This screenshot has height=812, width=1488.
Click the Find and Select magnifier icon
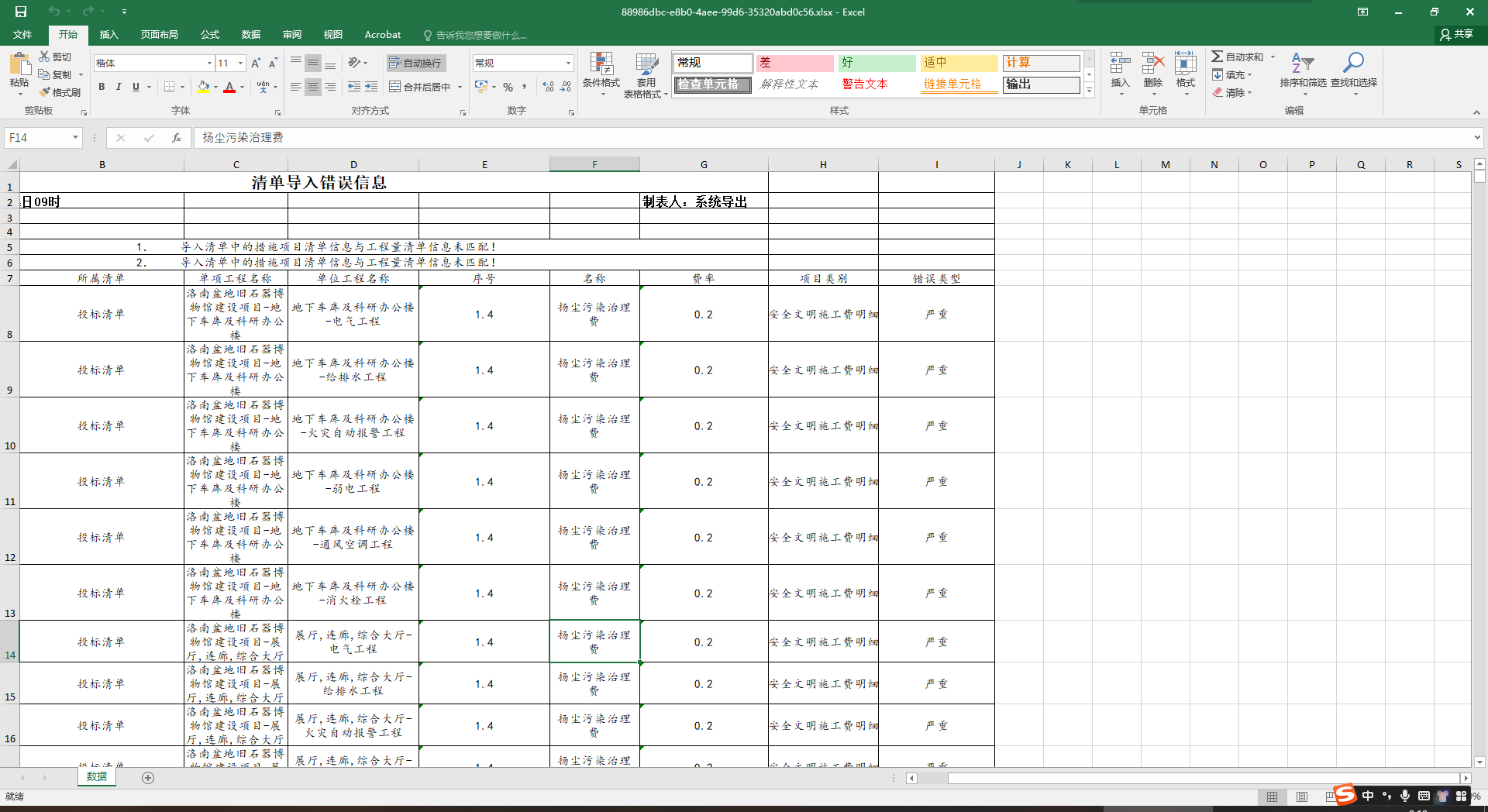(x=1353, y=64)
